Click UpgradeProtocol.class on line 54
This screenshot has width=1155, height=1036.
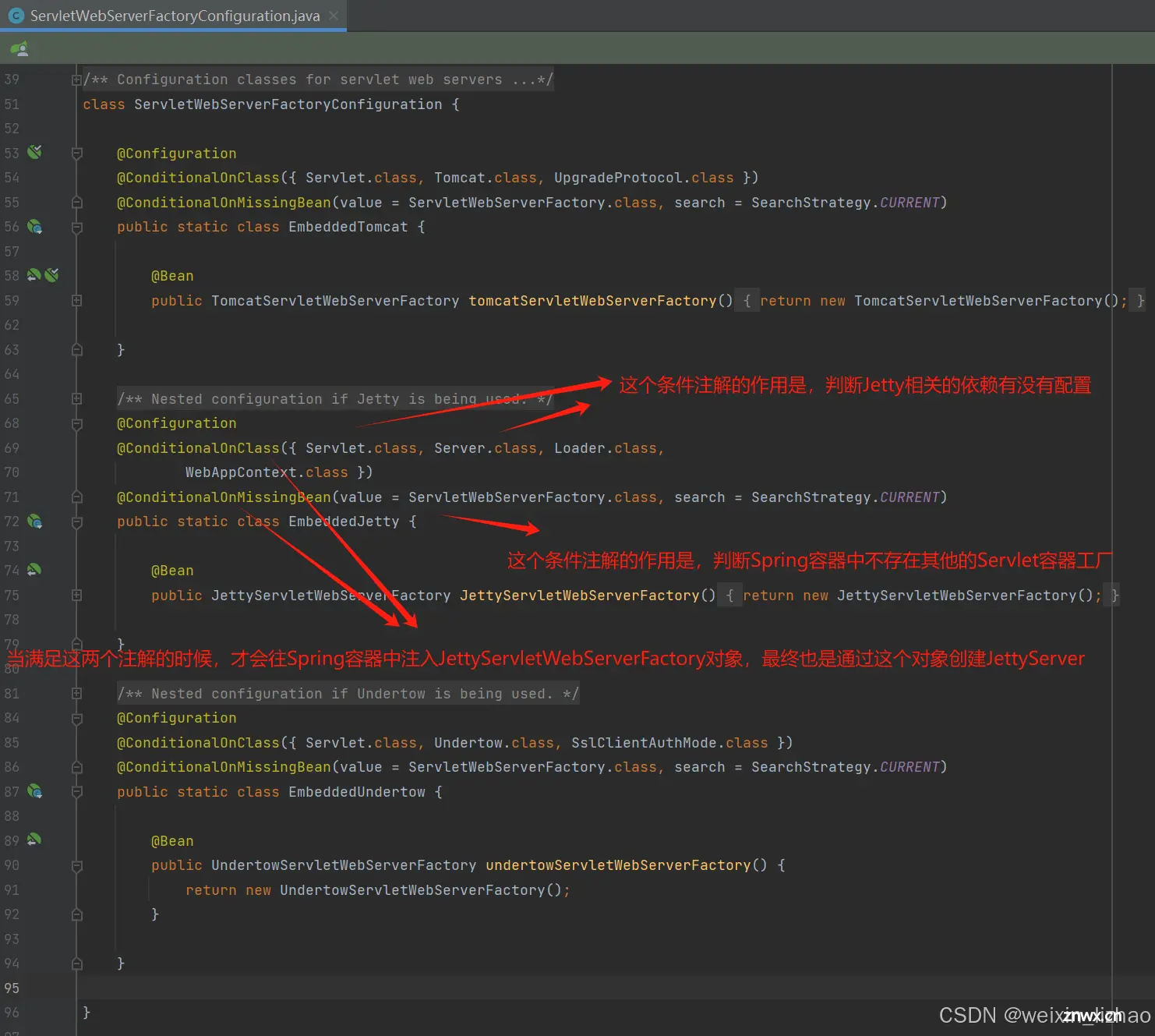644,178
